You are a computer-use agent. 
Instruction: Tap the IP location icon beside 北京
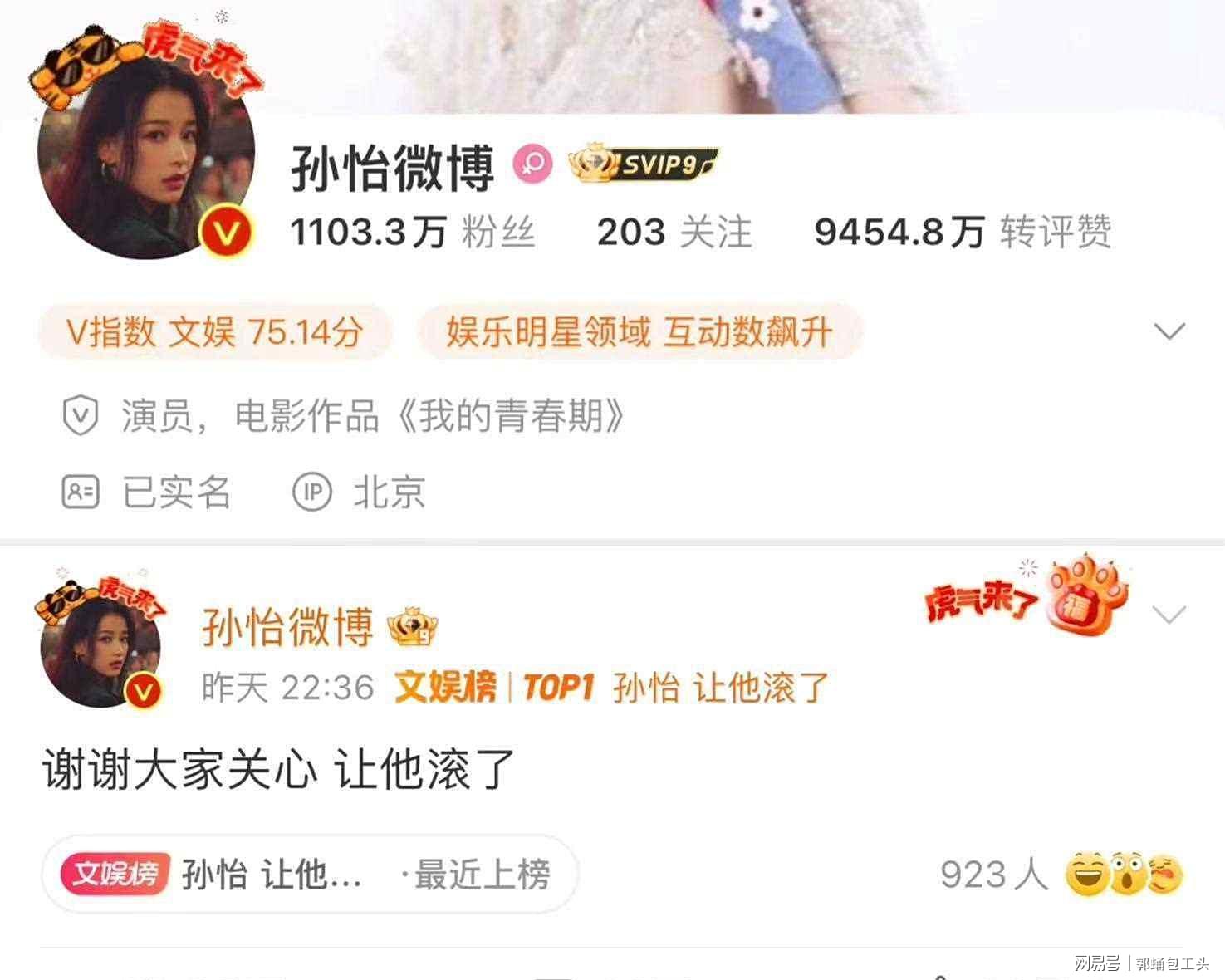pyautogui.click(x=312, y=492)
